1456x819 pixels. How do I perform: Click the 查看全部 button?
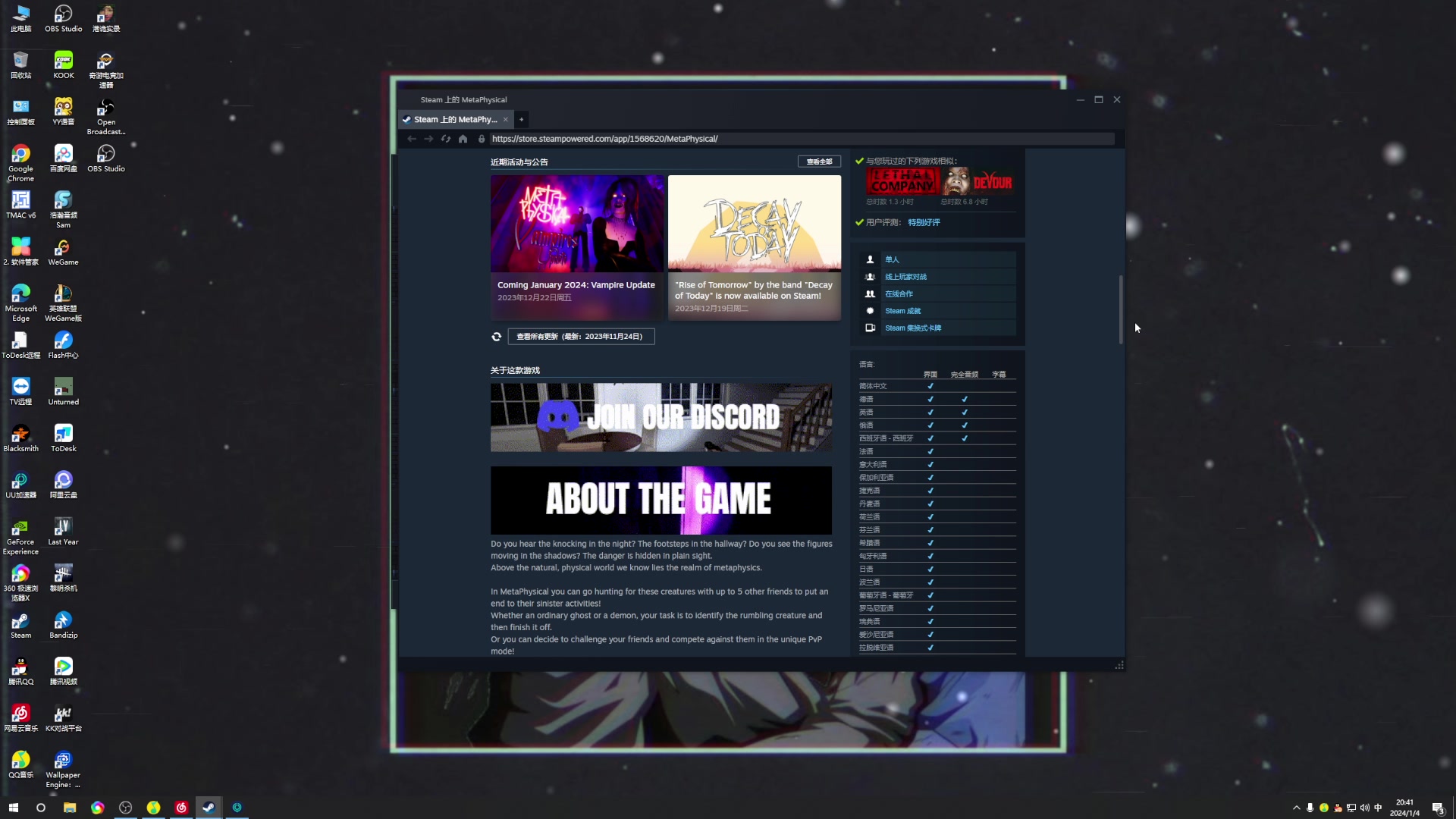click(x=819, y=162)
